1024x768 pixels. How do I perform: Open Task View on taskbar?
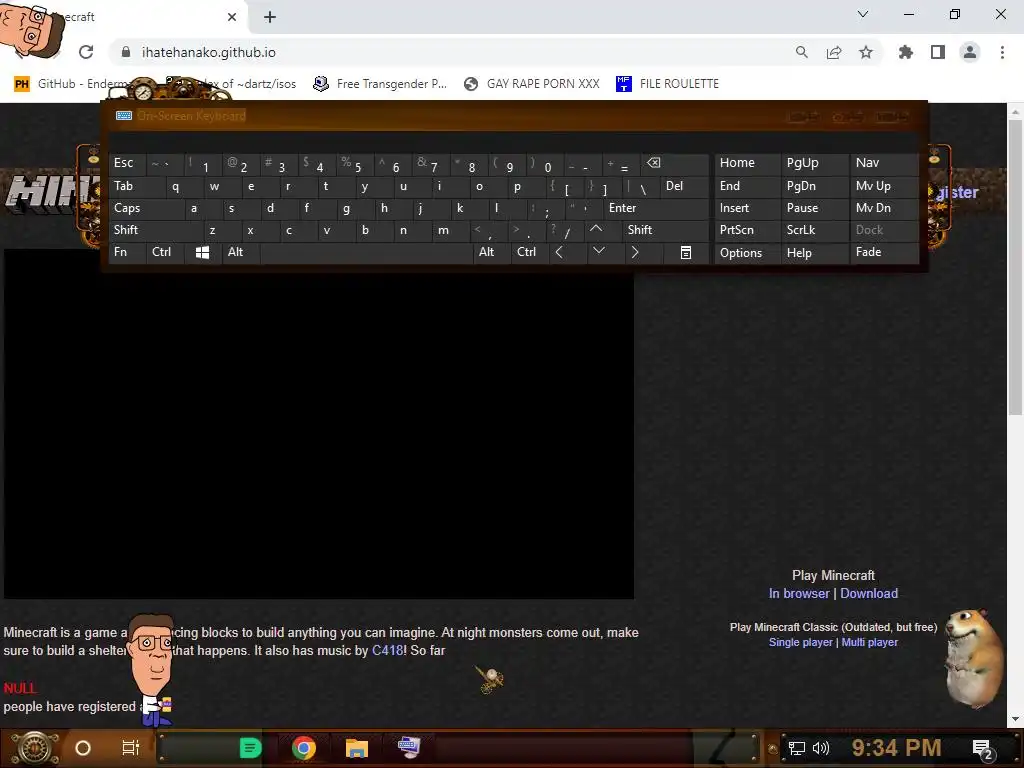coord(131,748)
